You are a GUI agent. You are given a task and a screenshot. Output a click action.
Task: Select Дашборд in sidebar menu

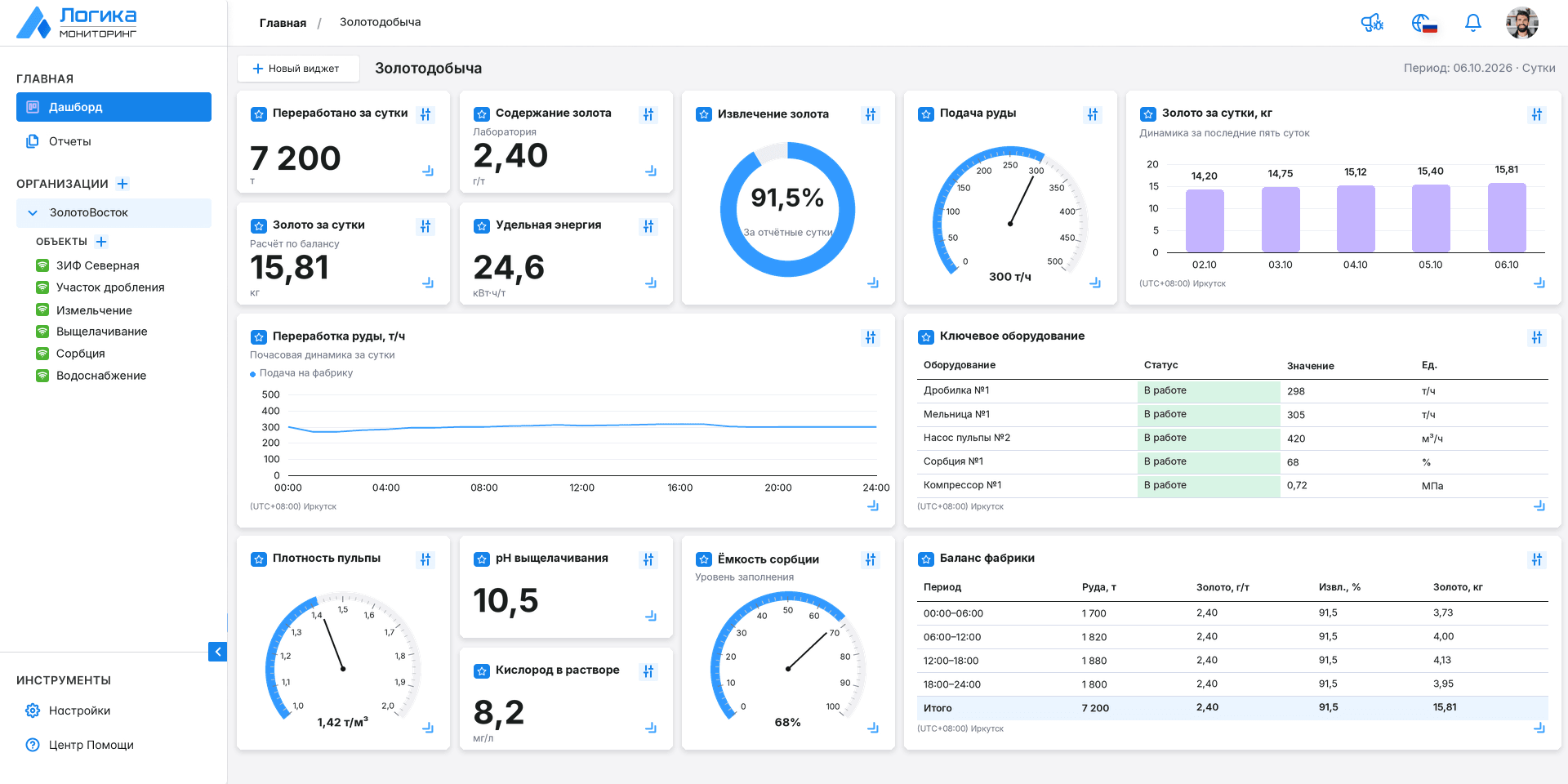(114, 107)
